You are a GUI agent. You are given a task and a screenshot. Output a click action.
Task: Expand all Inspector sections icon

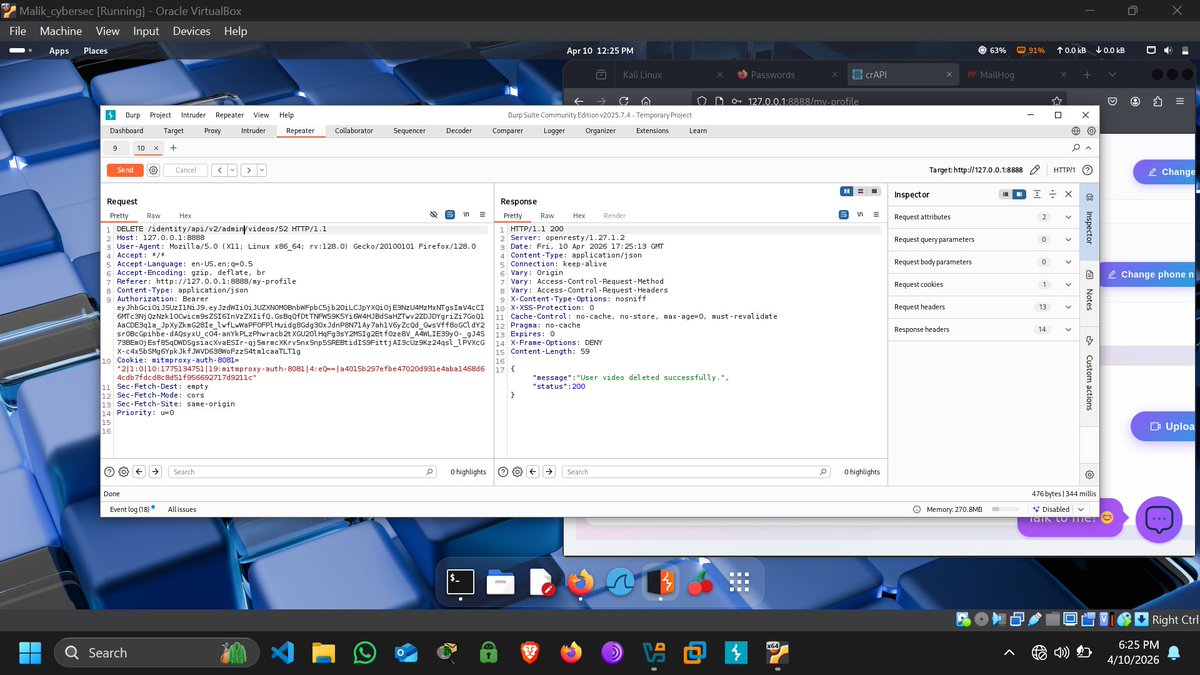click(1037, 194)
